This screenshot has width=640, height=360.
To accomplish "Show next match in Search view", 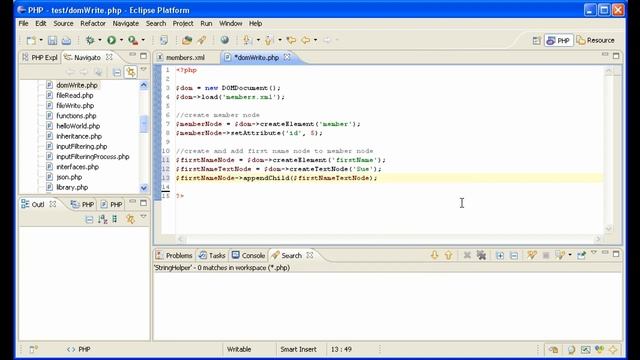I will click(x=434, y=255).
